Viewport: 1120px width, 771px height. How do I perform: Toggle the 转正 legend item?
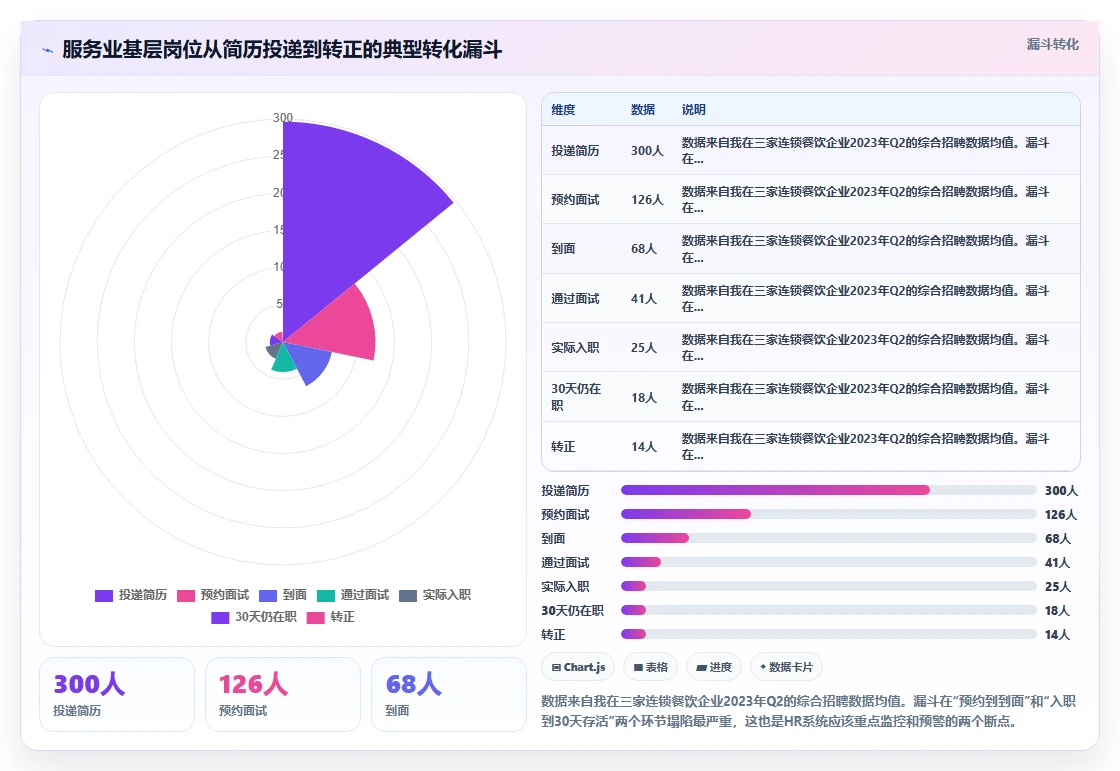point(331,617)
